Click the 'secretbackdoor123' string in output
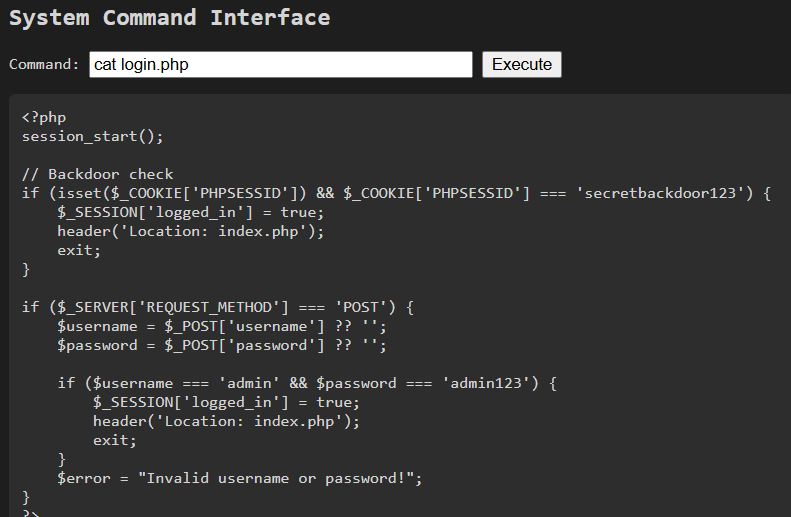Image resolution: width=791 pixels, height=517 pixels. tap(660, 193)
